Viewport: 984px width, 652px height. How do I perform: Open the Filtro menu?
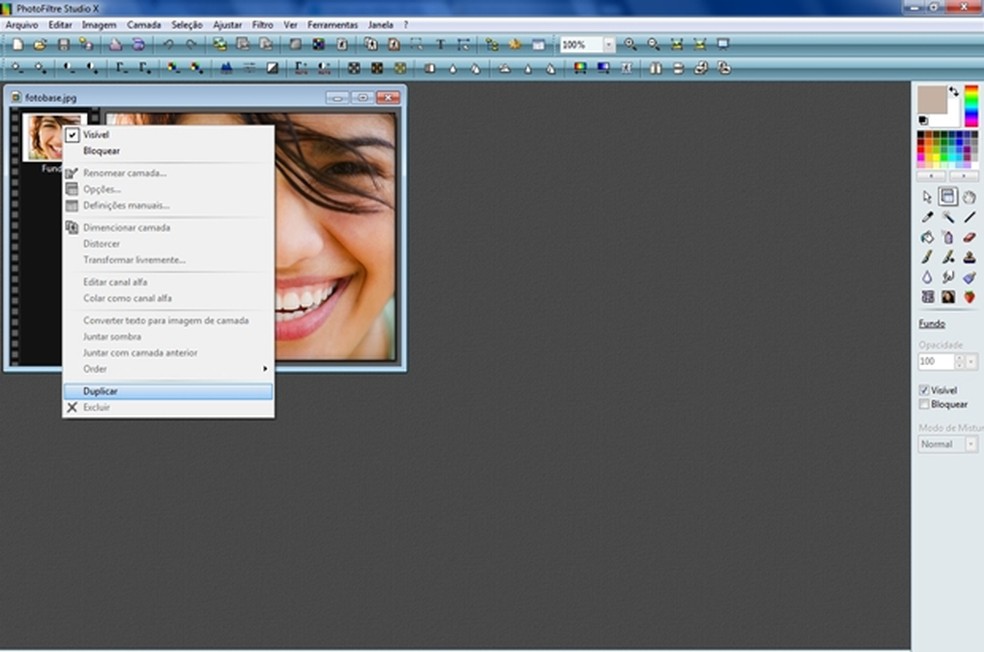tap(263, 24)
